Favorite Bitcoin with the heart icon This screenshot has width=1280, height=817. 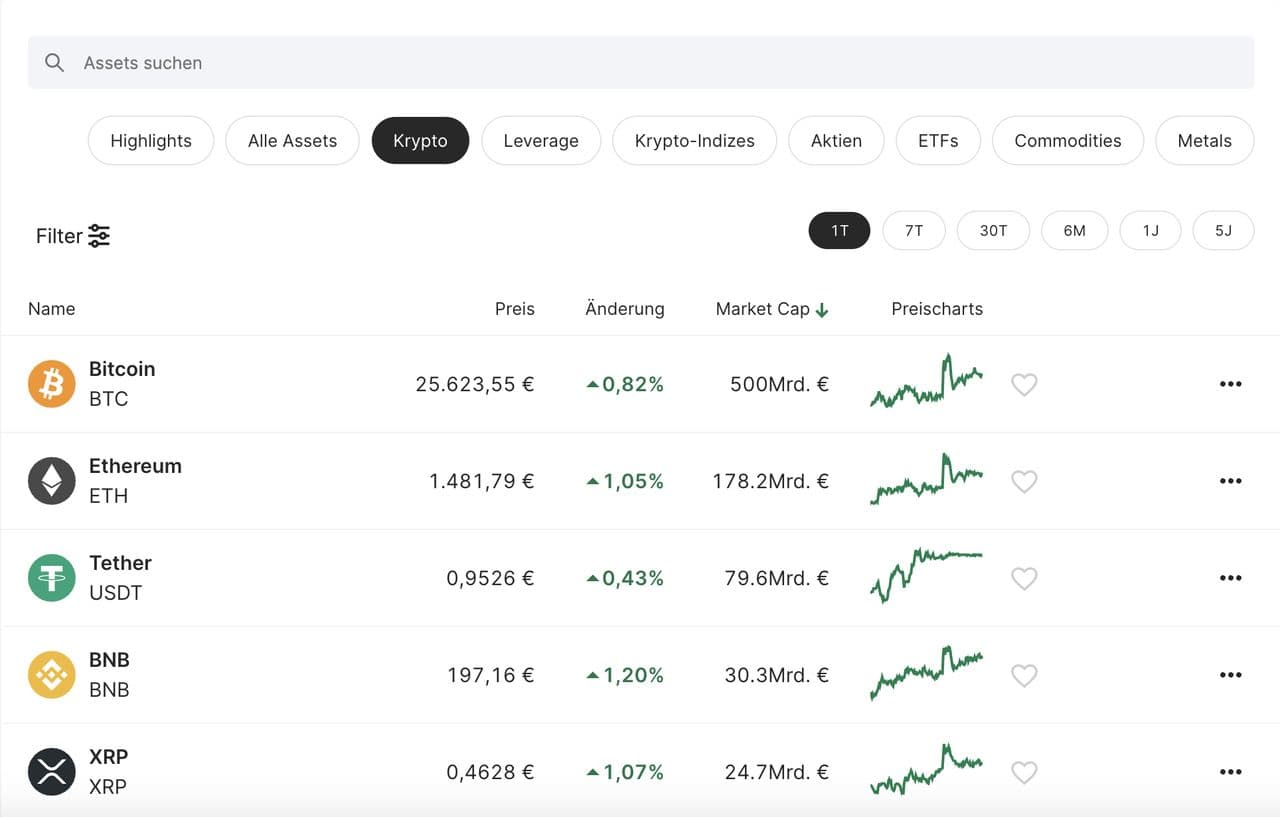click(1024, 384)
